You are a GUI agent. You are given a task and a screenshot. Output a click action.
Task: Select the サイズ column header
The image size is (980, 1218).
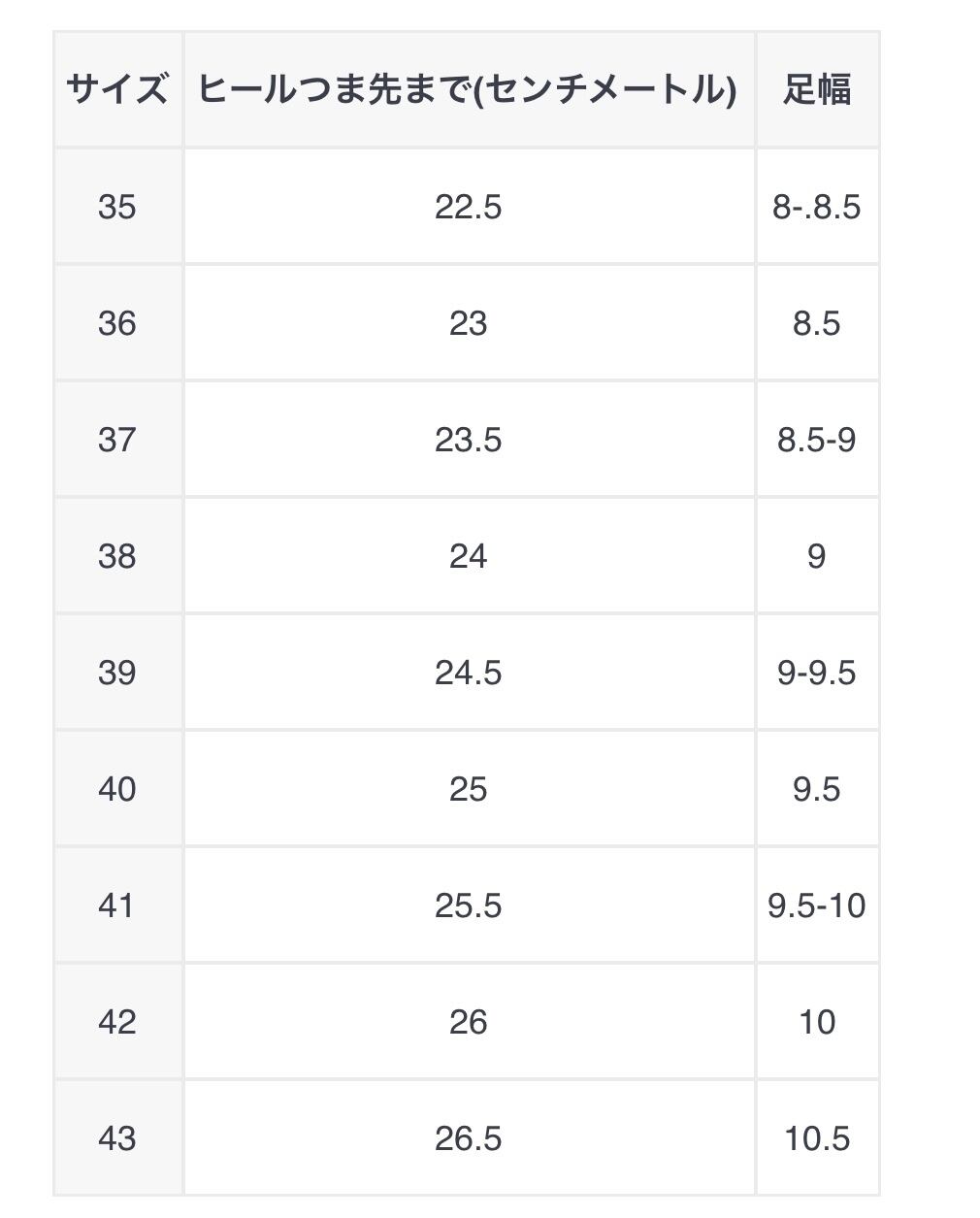[x=117, y=89]
